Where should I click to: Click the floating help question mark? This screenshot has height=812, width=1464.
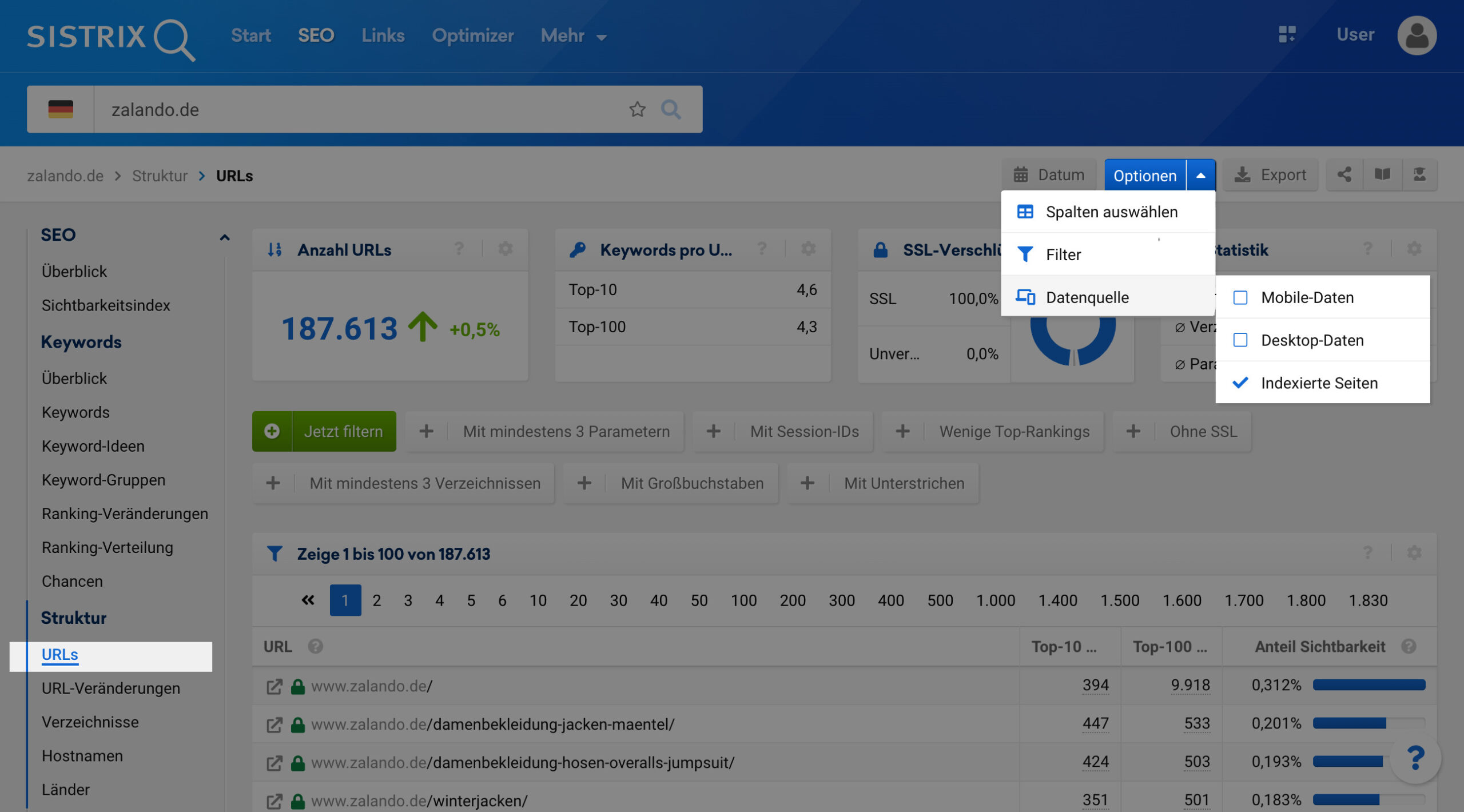[x=1415, y=758]
